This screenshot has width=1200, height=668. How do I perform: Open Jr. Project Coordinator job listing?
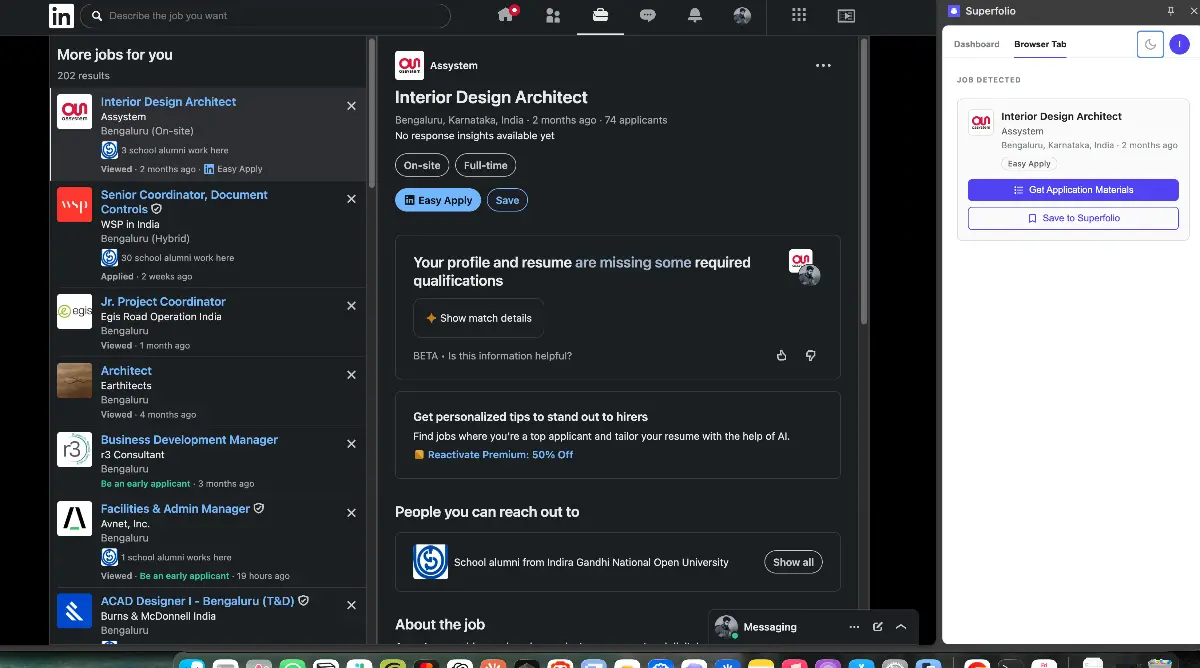pyautogui.click(x=163, y=301)
